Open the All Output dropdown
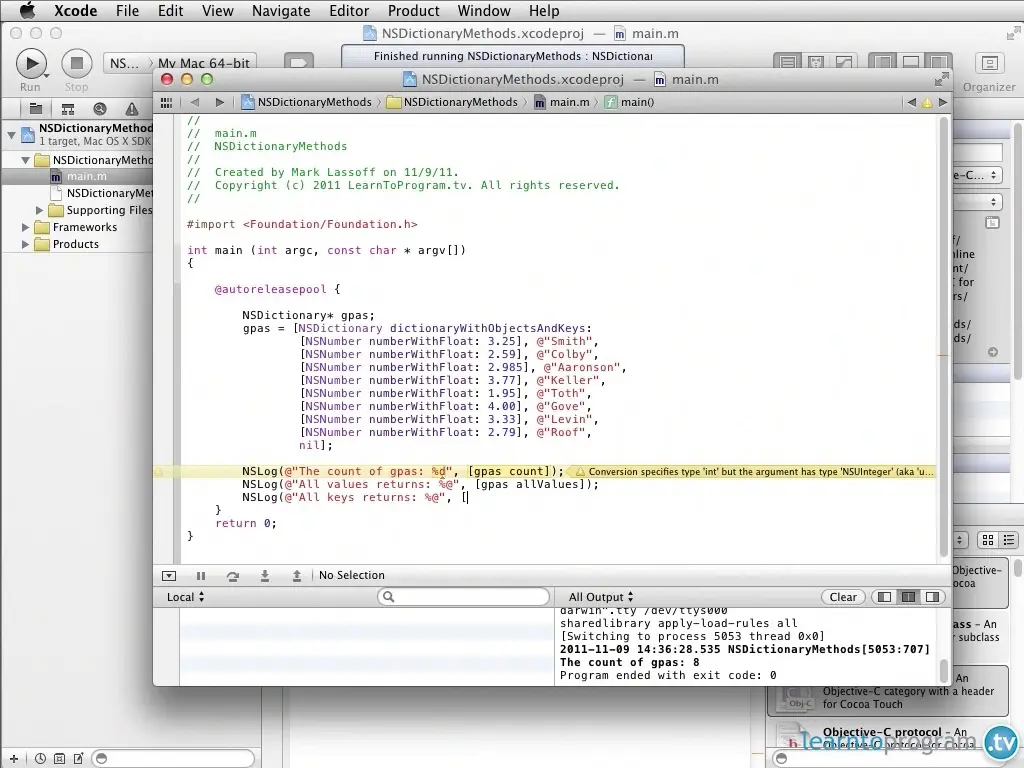The image size is (1024, 768). [601, 597]
